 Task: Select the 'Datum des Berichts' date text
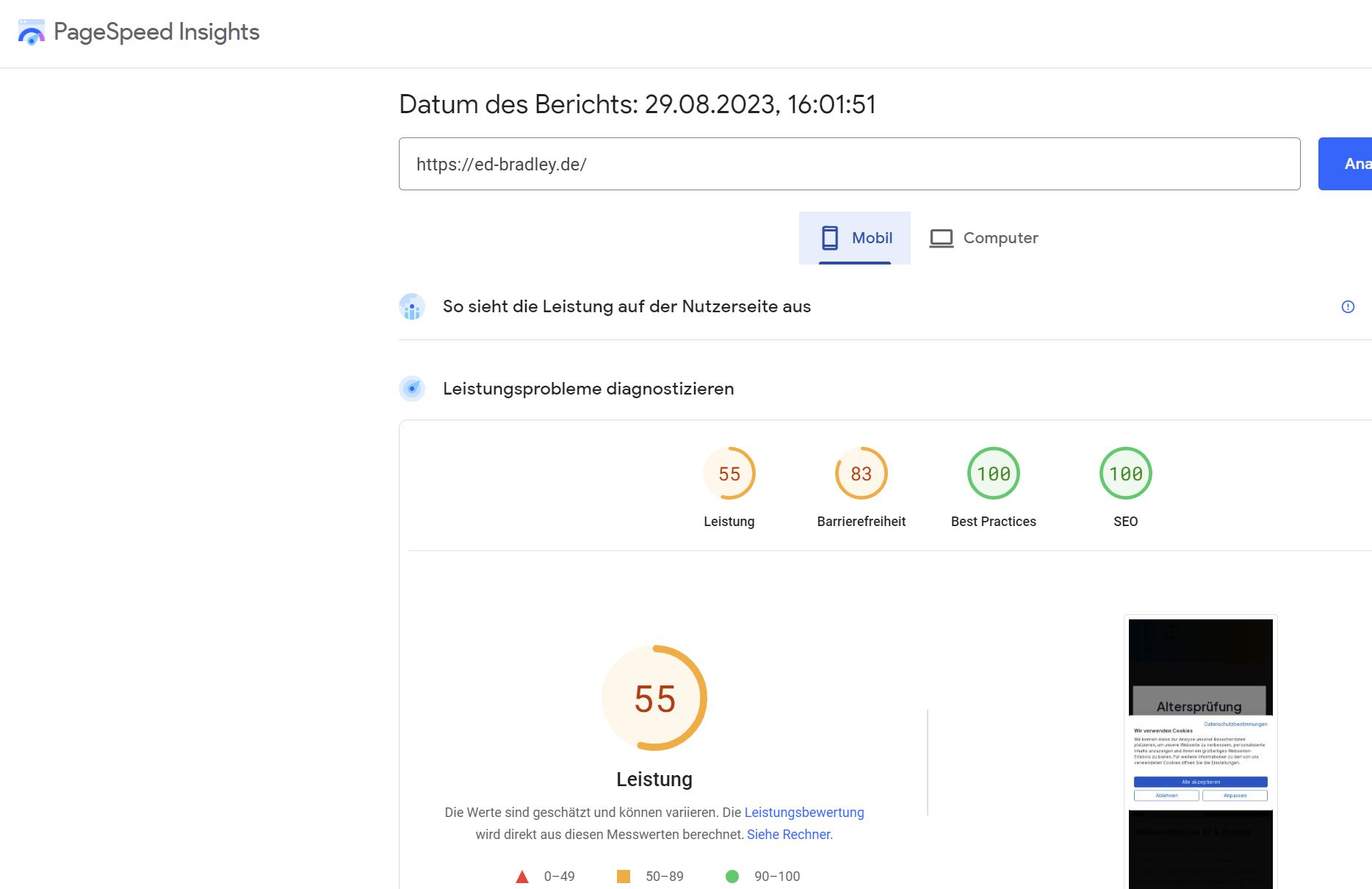(x=638, y=104)
